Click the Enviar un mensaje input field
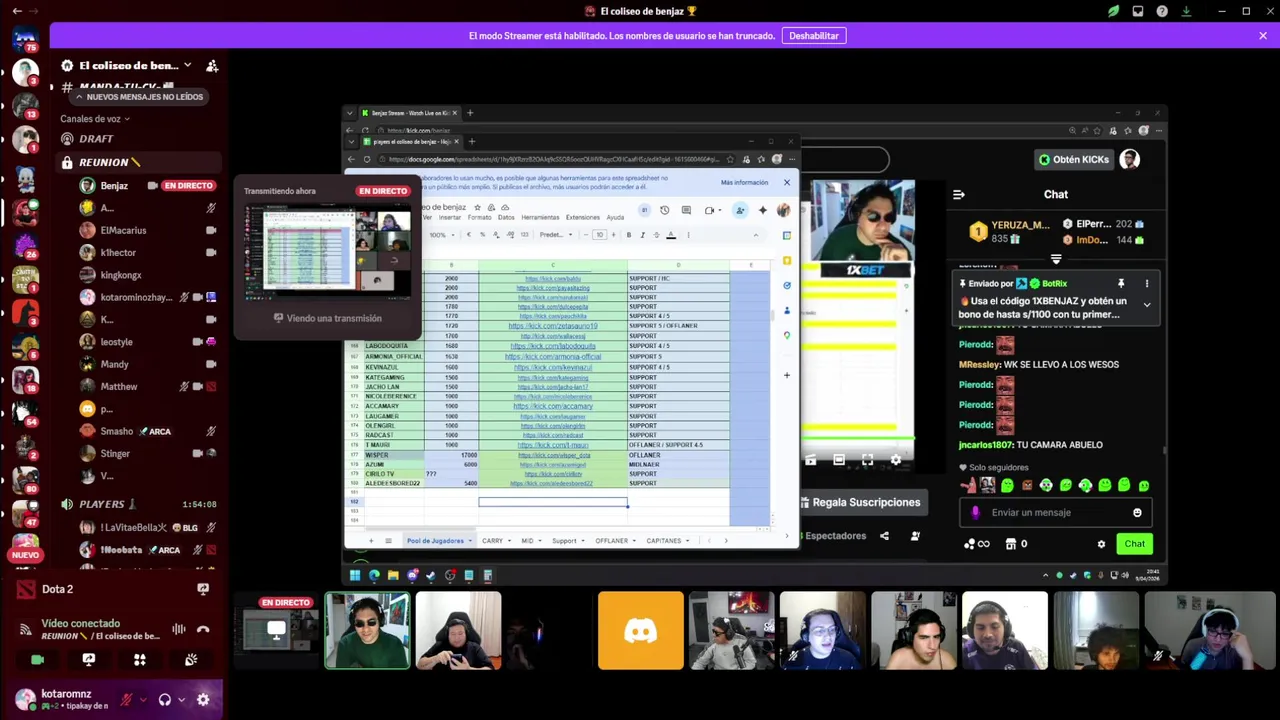Screen dimensions: 1280x720 1054,513
